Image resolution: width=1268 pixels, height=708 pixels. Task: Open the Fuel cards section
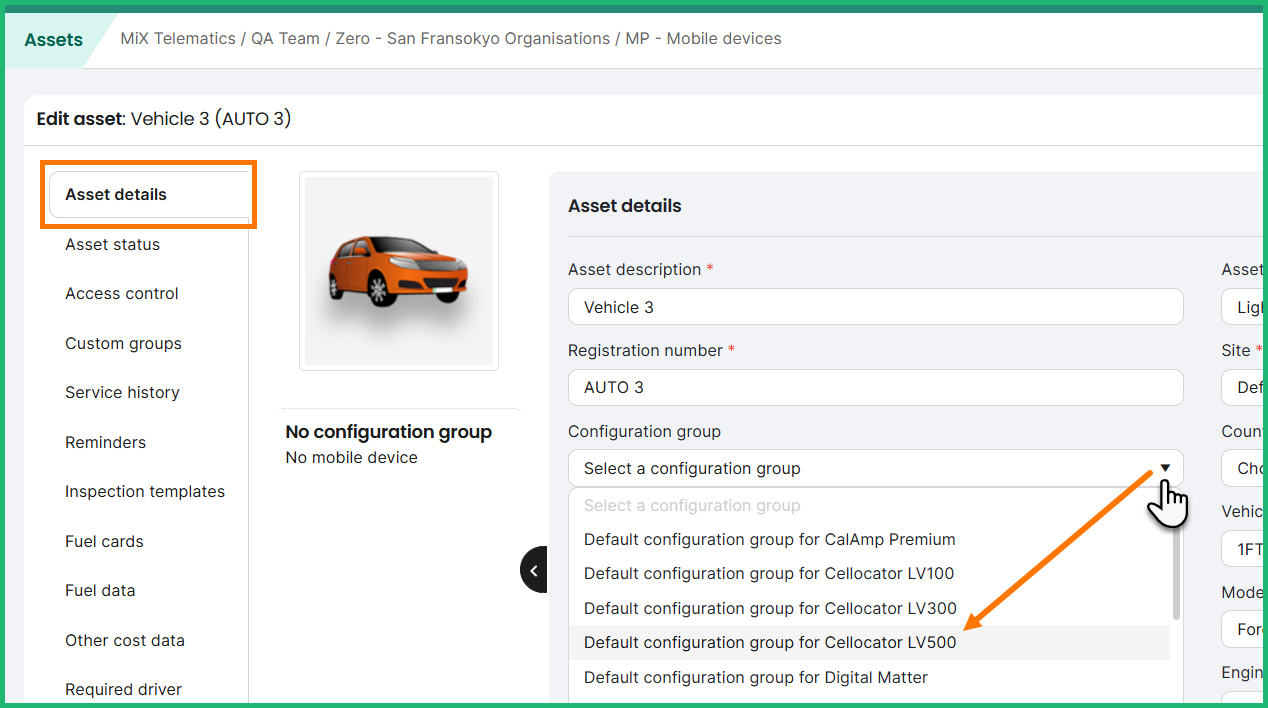coord(104,541)
